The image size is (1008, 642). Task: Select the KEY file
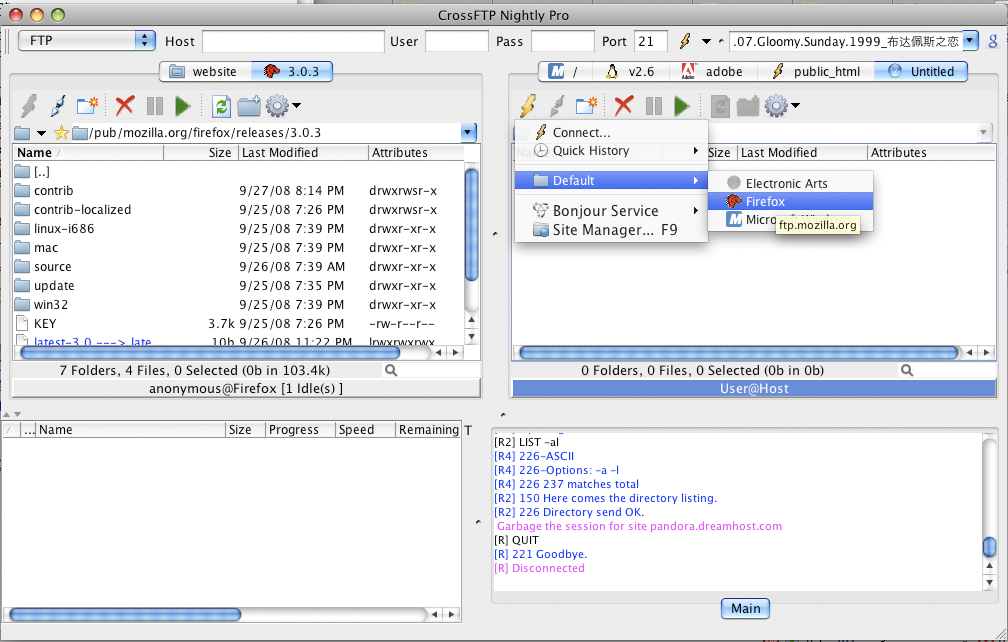(238, 324)
